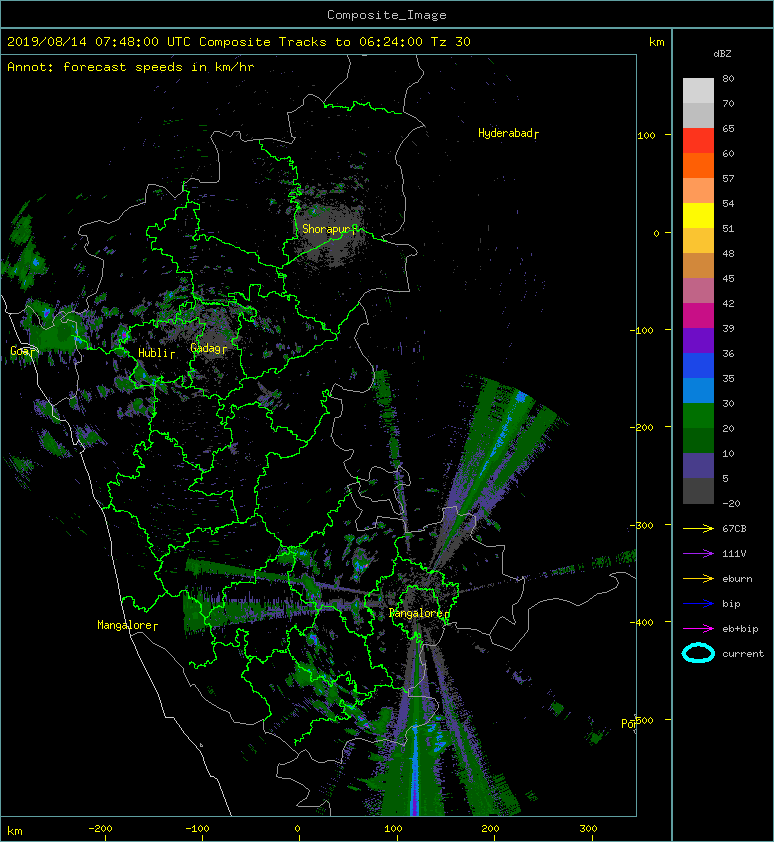
Task: Click the magenta eb+bip track arrow
Action: [x=698, y=629]
